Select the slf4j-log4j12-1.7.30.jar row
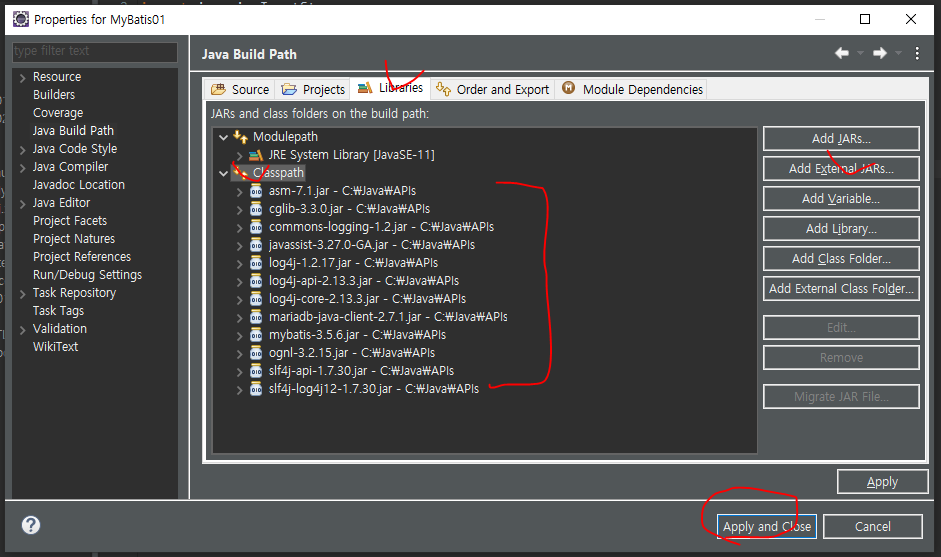941x557 pixels. point(374,389)
